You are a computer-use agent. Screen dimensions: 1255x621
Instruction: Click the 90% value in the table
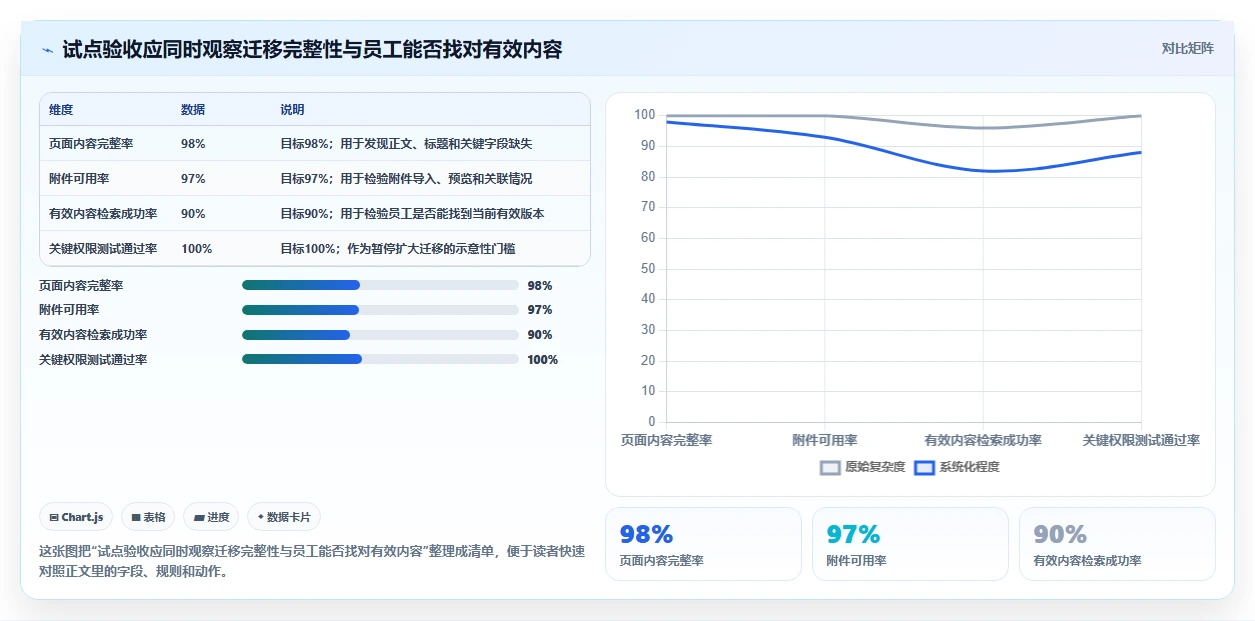[193, 214]
